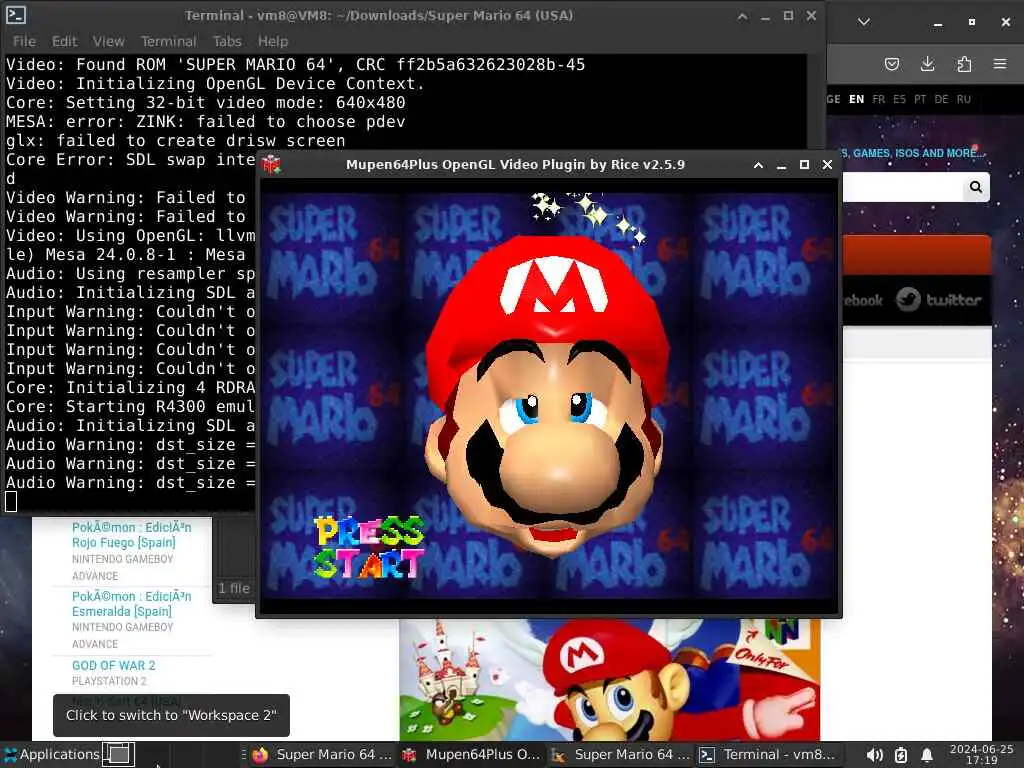This screenshot has width=1024, height=768.
Task: Click the Terminal window title bar icon
Action: pos(16,15)
